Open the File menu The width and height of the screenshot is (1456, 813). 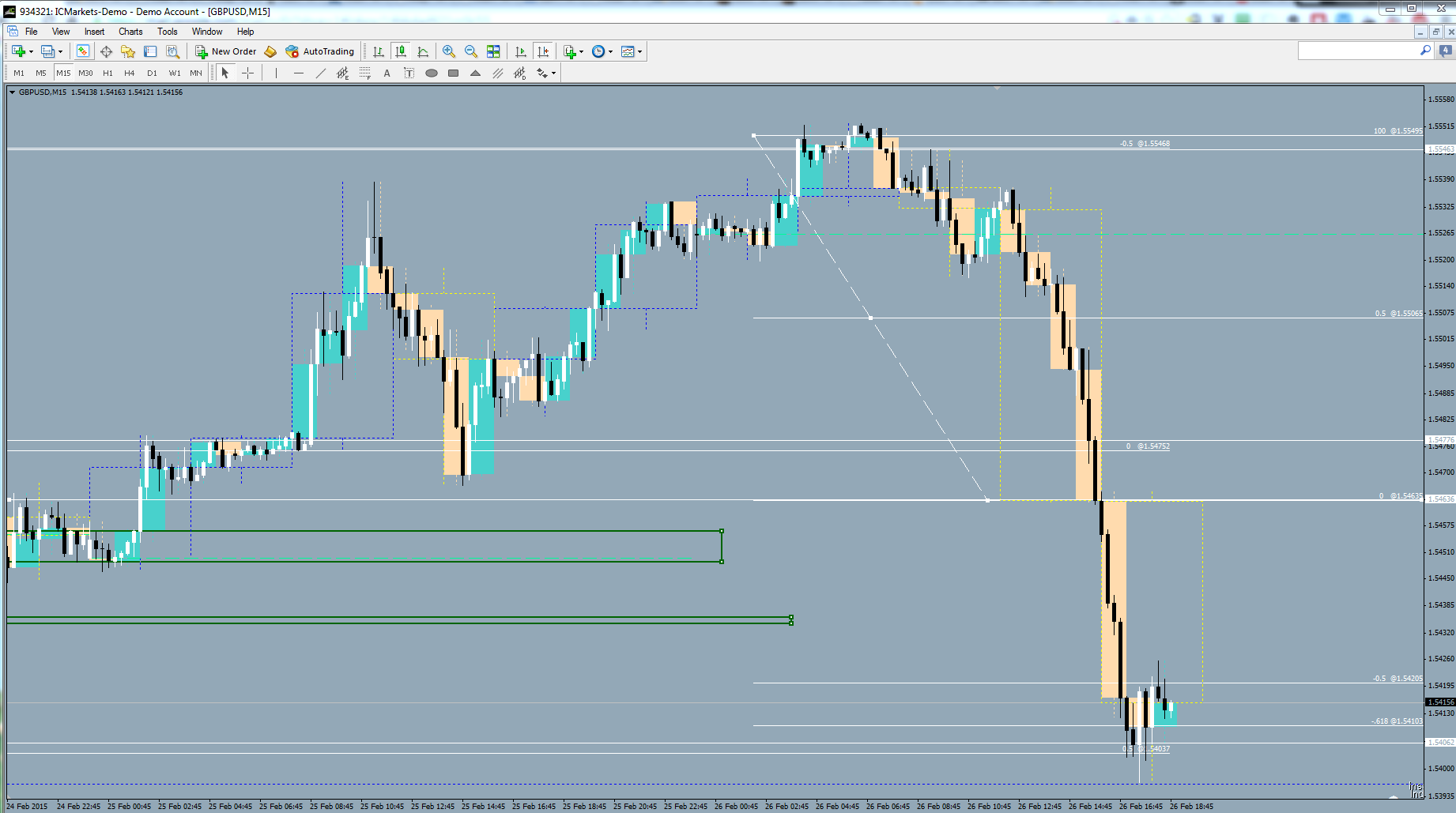click(x=32, y=32)
